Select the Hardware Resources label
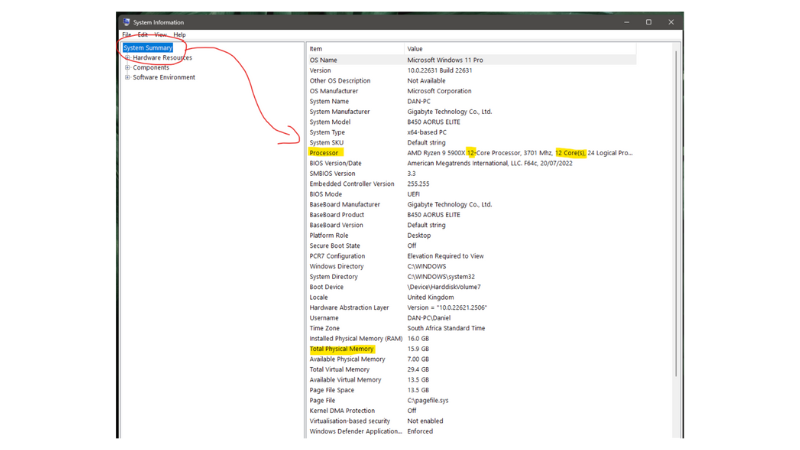 click(x=163, y=58)
